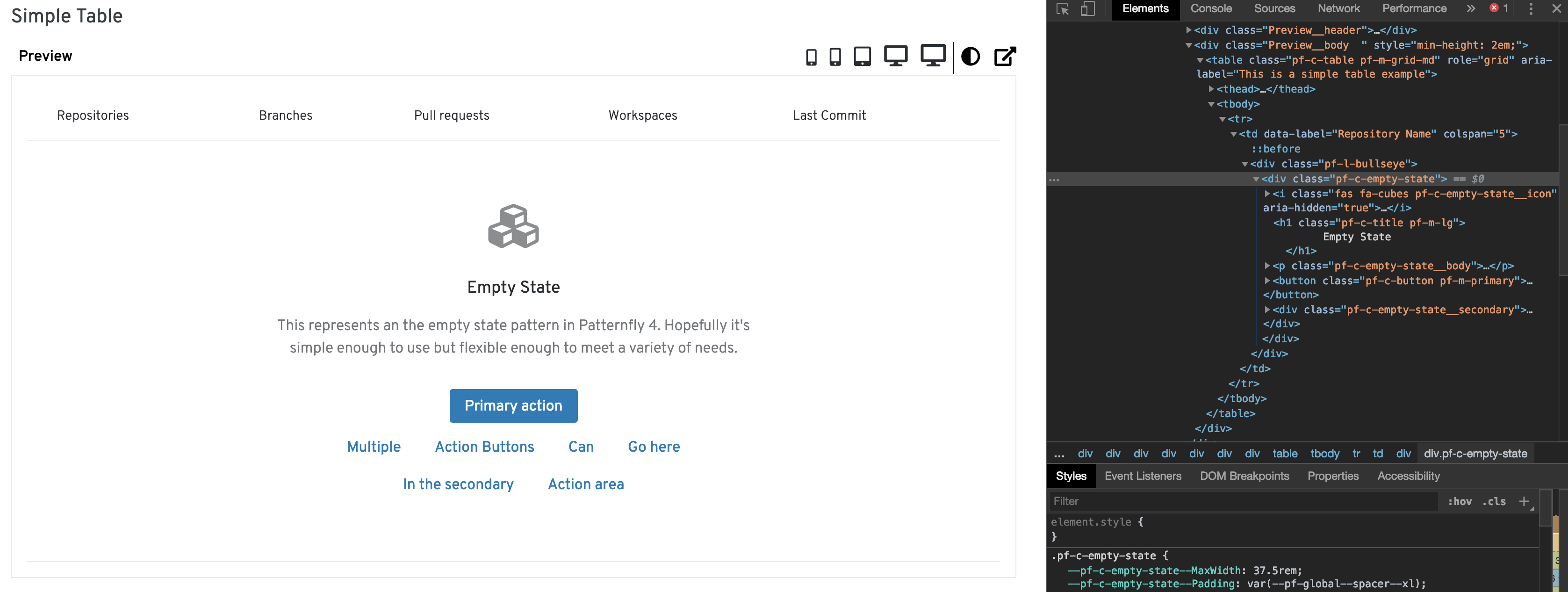This screenshot has height=592, width=1568.
Task: Click the Styles Filter input field
Action: [1244, 501]
